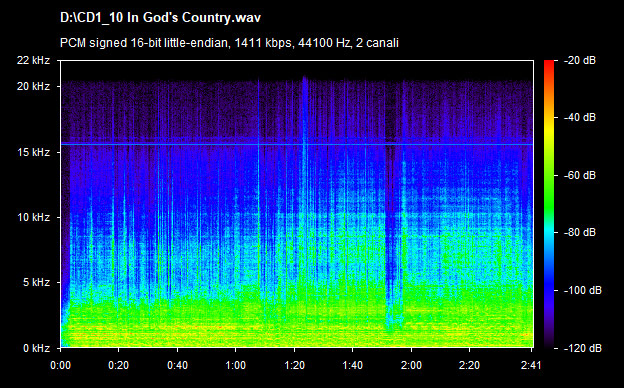Click the file path title text
The height and width of the screenshot is (388, 624).
[160, 18]
